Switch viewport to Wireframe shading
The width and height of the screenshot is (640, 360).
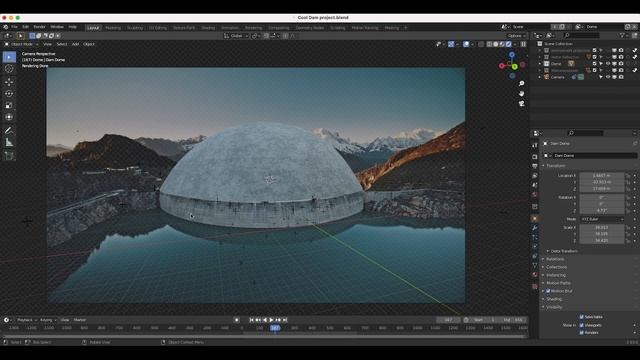(x=489, y=44)
